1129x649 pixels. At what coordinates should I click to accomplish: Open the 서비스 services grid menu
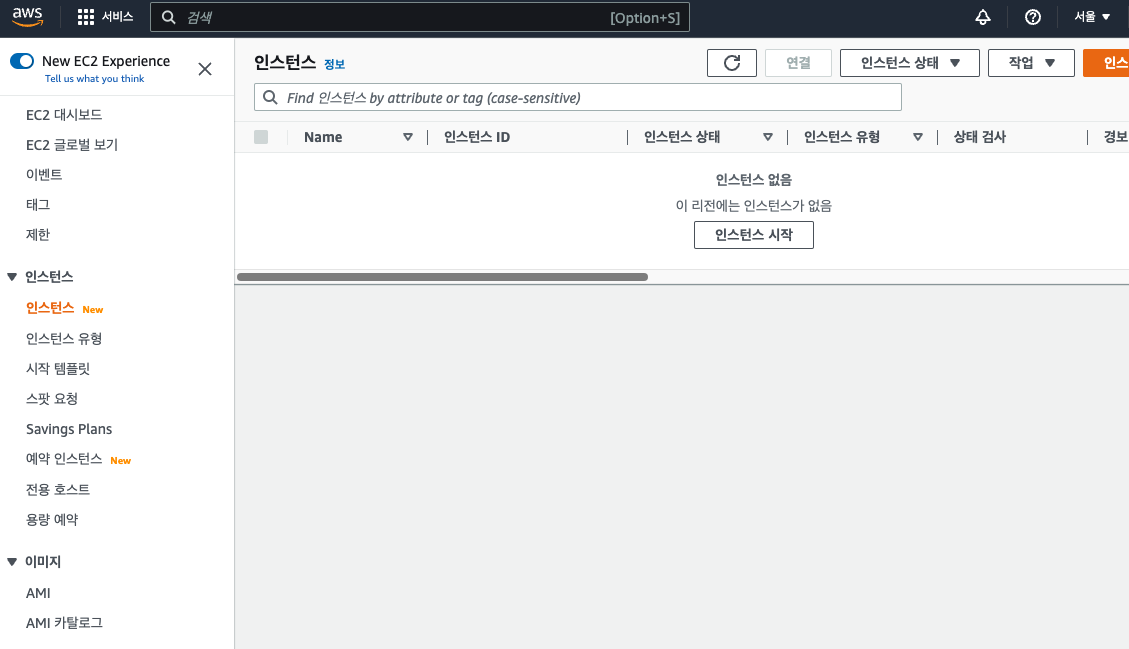[105, 17]
